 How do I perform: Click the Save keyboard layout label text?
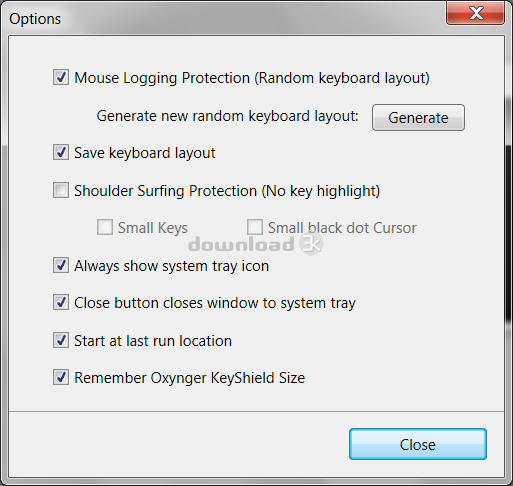(145, 153)
